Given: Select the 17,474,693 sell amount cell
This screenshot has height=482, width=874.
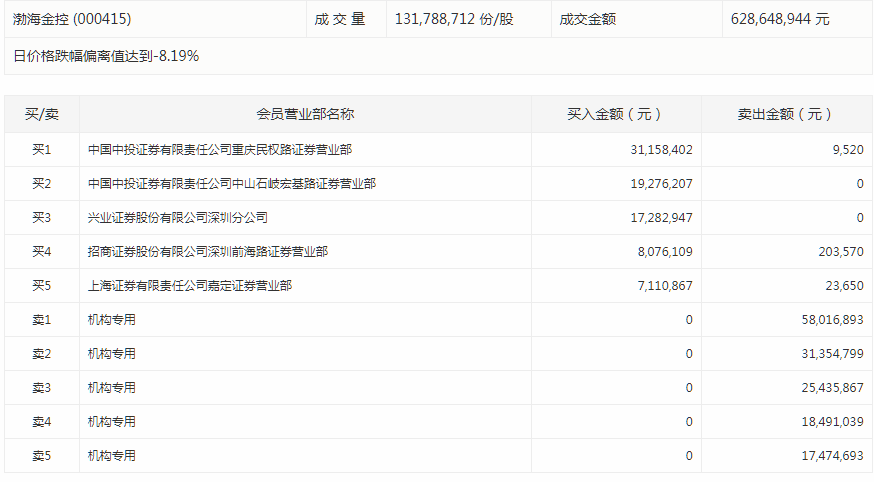Looking at the screenshot, I should point(825,456).
